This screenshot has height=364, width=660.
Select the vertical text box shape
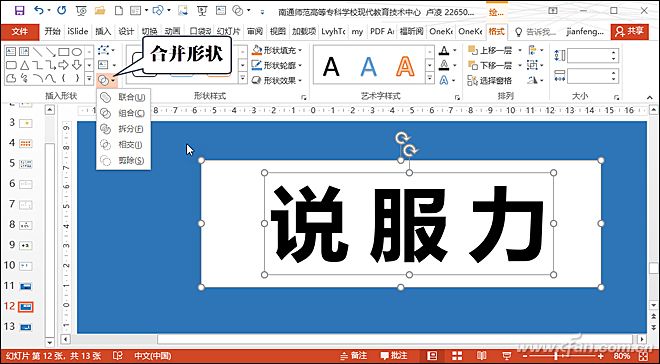[24, 52]
